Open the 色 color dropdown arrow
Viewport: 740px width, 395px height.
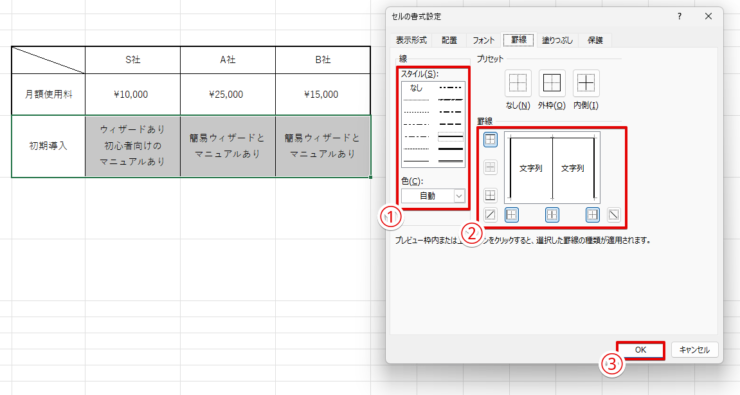click(x=459, y=195)
